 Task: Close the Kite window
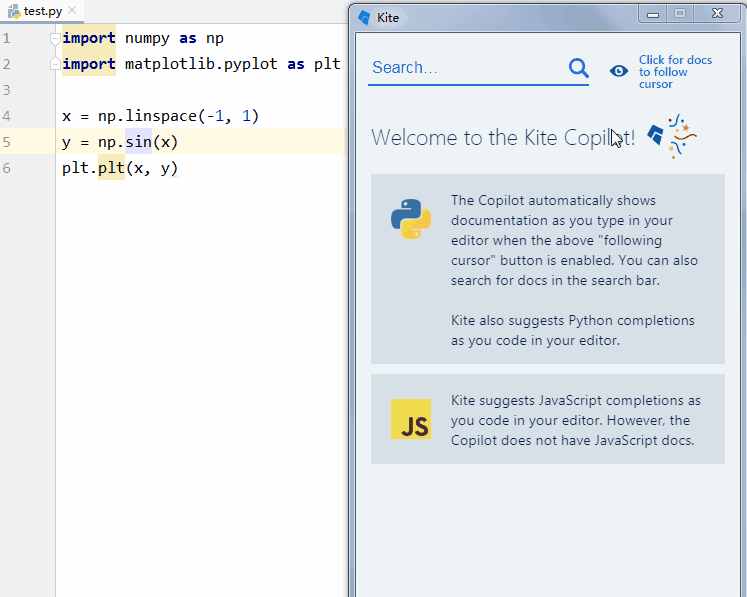coord(717,13)
